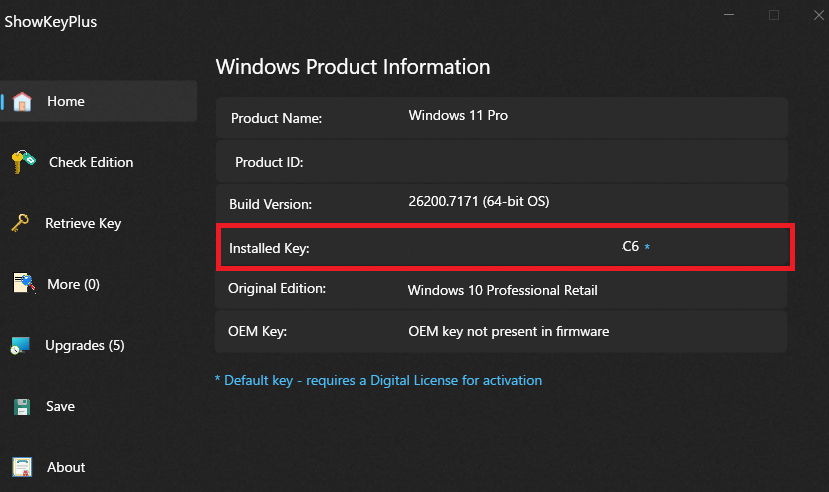Click the More (0) document search icon
The height and width of the screenshot is (492, 829).
(x=24, y=284)
